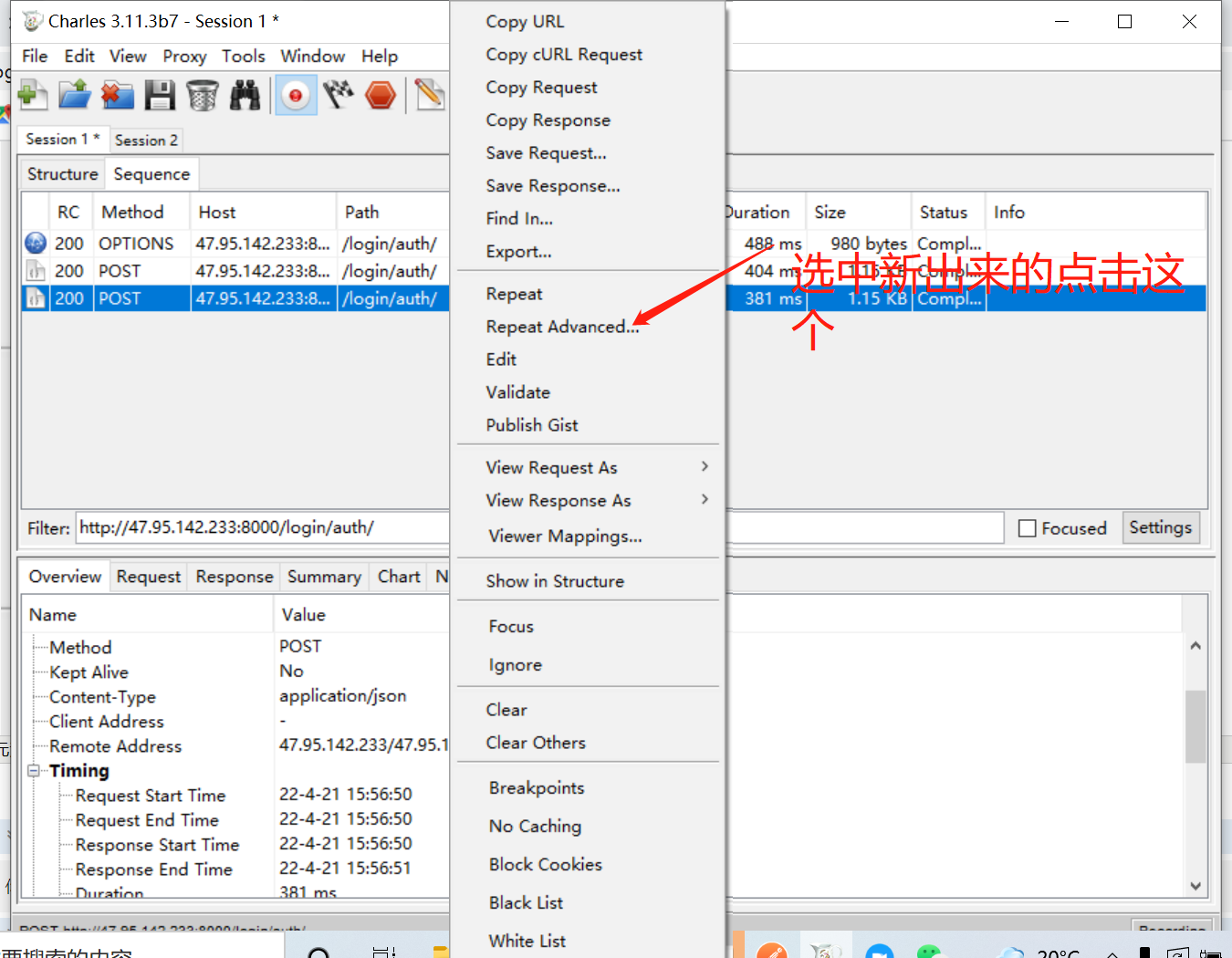Open the Edit menu in the menu bar

tap(79, 56)
